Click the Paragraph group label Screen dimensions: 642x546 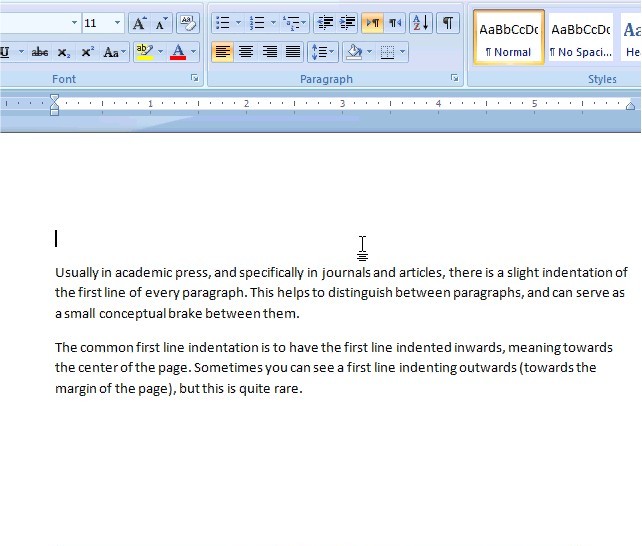(x=326, y=79)
